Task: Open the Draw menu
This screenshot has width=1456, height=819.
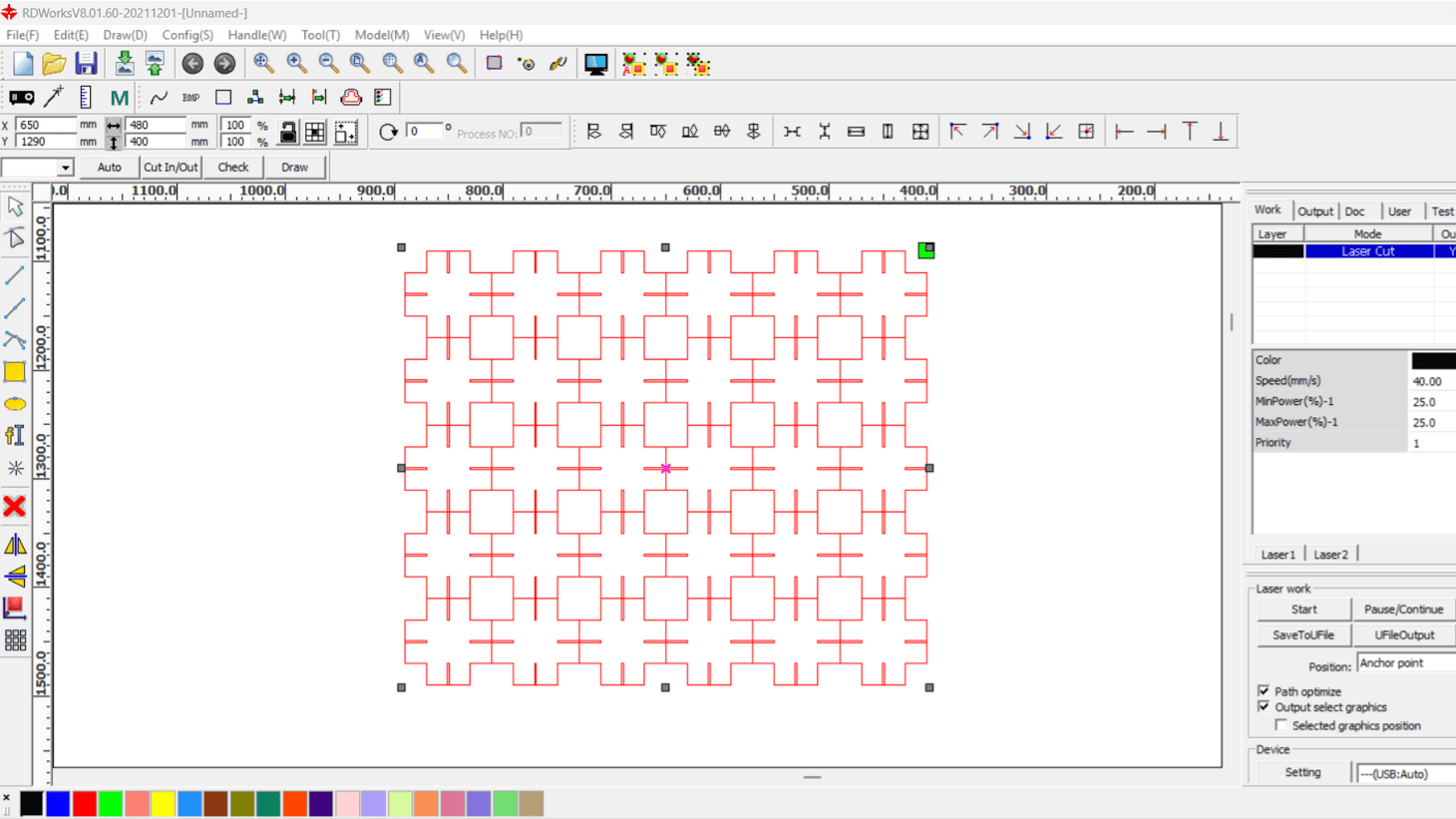Action: (125, 35)
